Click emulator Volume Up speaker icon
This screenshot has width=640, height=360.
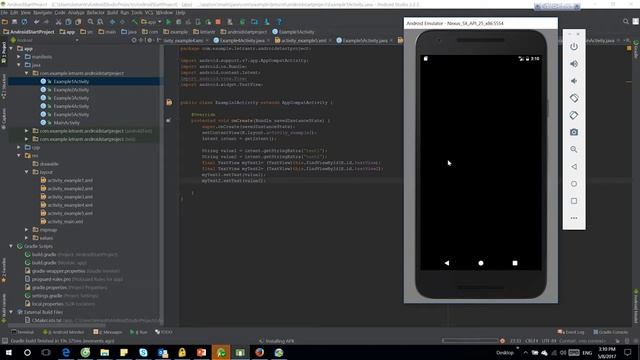574,64
